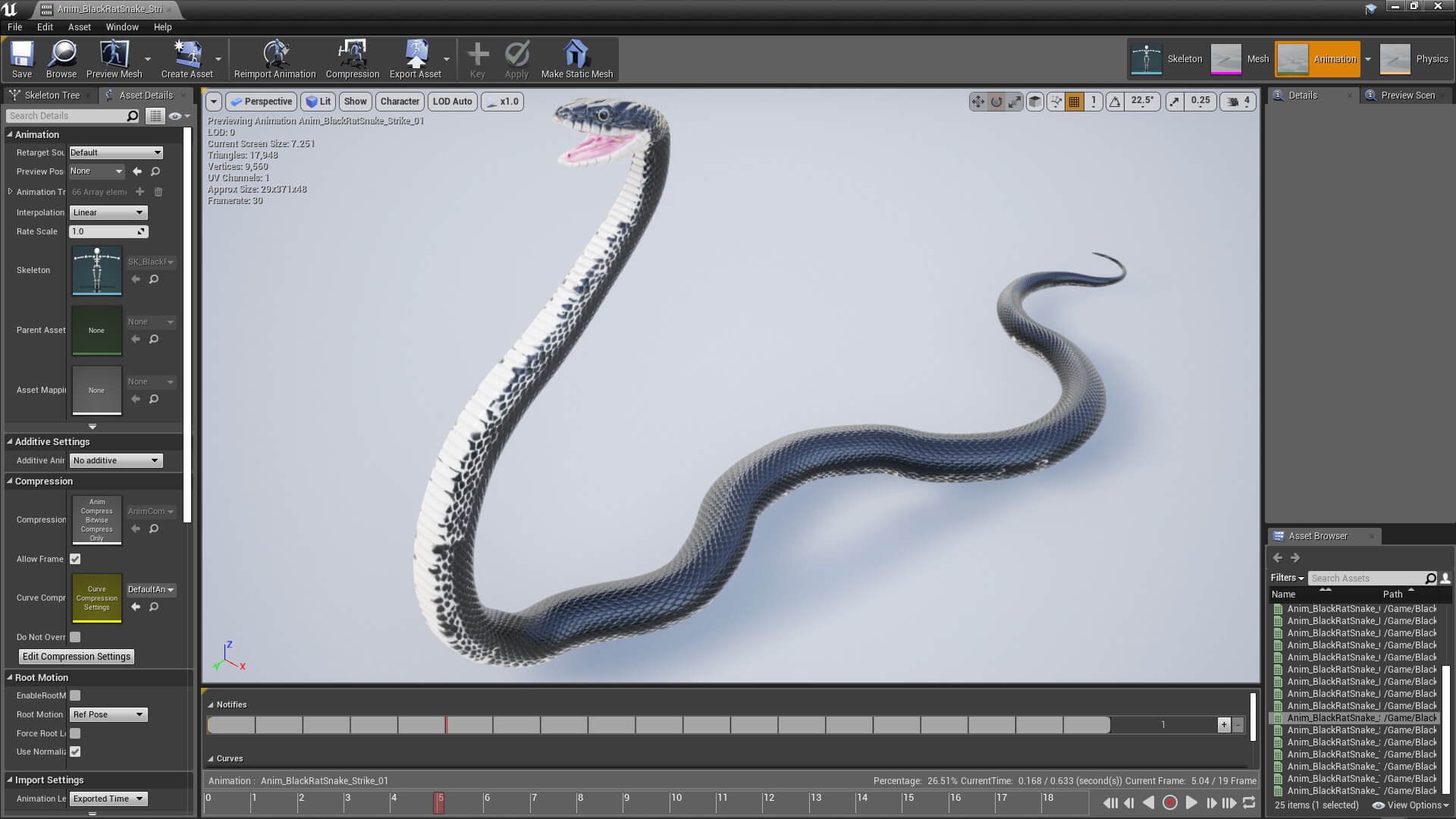Open the Interpolation Linear dropdown
Screen dimensions: 1456x819
tap(108, 212)
